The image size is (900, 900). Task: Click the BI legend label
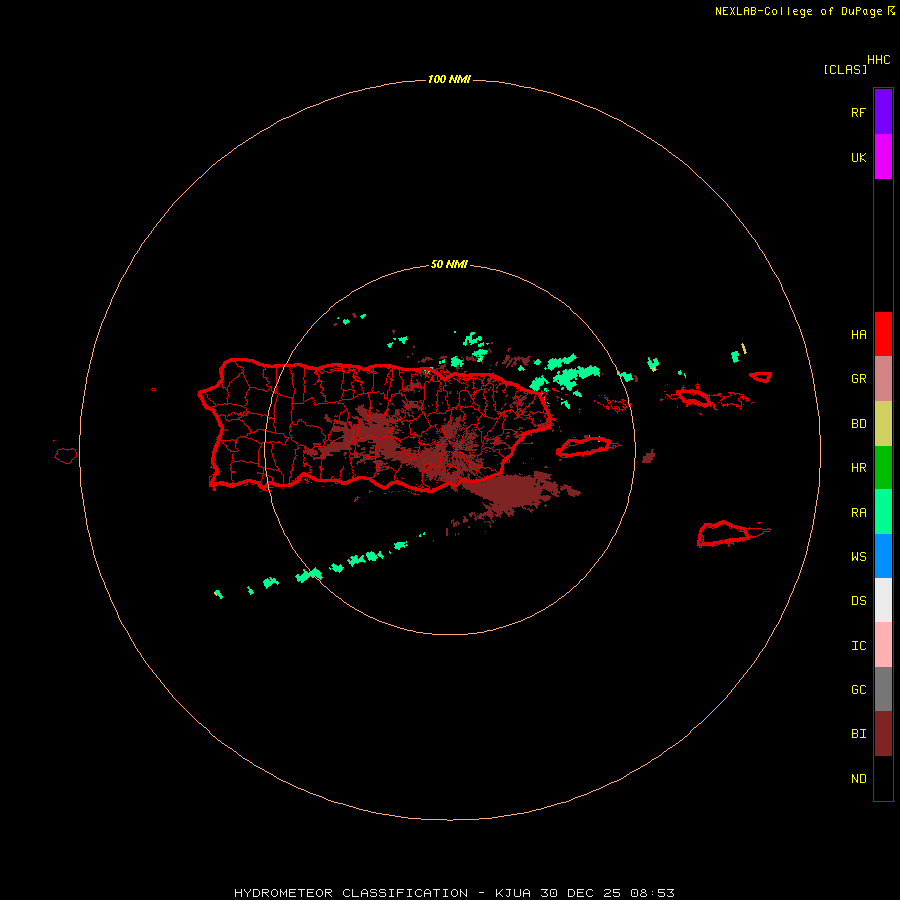pyautogui.click(x=858, y=734)
